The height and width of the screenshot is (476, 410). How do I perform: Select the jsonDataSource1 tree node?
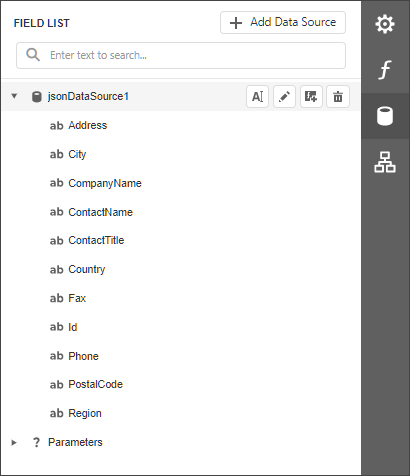click(181, 97)
